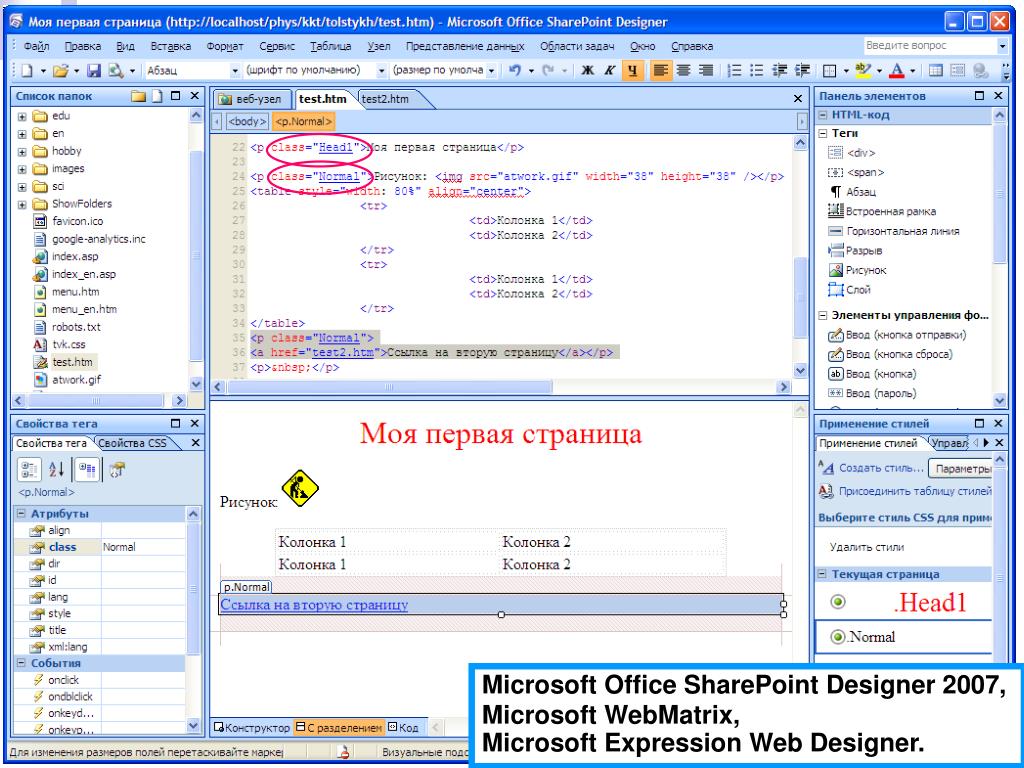Open the Абзац style dropdown
1024x768 pixels.
(236, 72)
